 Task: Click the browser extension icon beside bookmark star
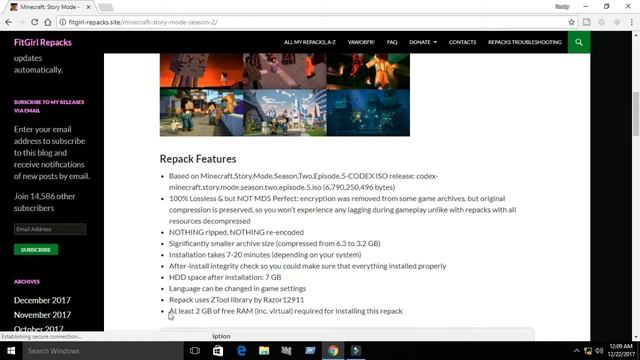(x=587, y=22)
